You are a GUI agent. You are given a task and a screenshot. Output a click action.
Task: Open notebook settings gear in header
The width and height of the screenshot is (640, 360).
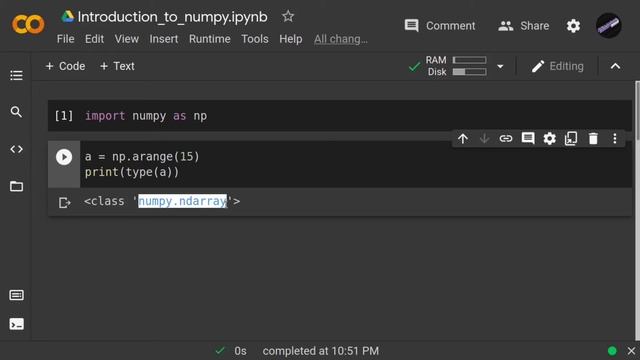[573, 26]
